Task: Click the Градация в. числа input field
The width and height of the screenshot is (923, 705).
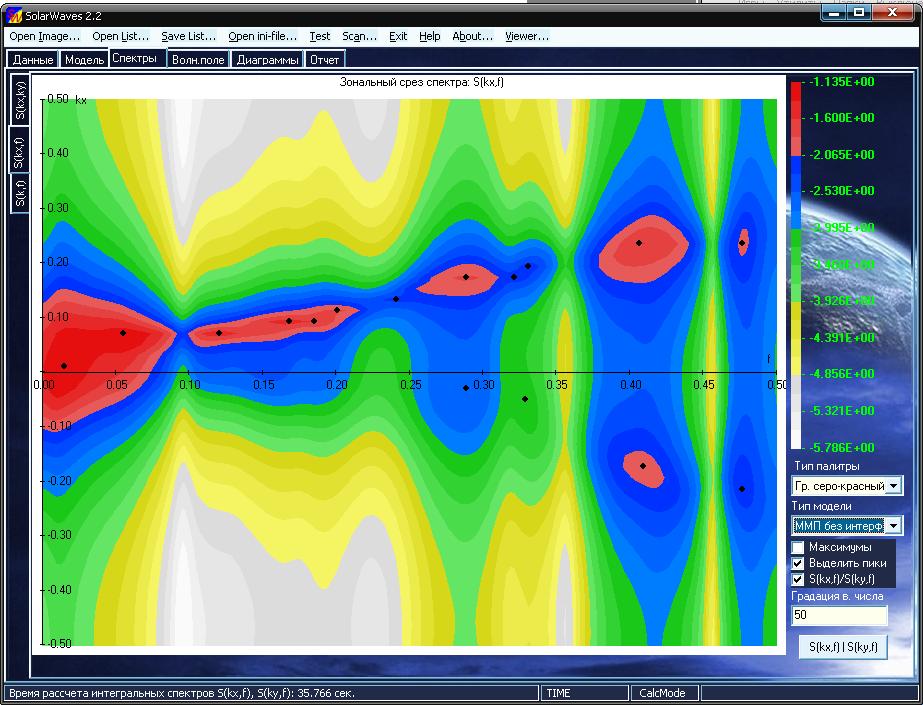Action: (838, 615)
